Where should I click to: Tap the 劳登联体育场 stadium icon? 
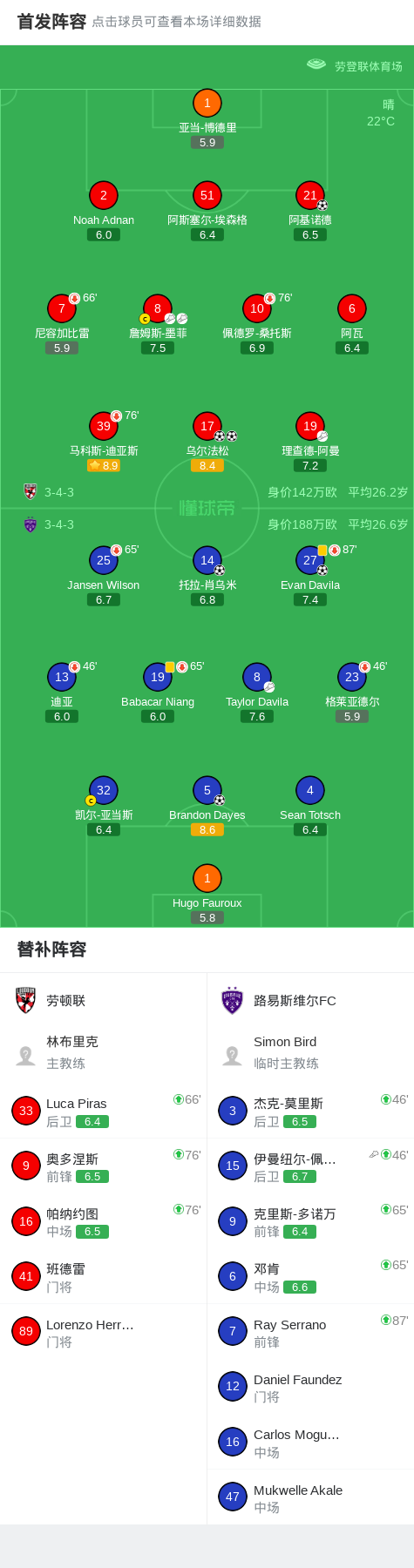pyautogui.click(x=316, y=64)
